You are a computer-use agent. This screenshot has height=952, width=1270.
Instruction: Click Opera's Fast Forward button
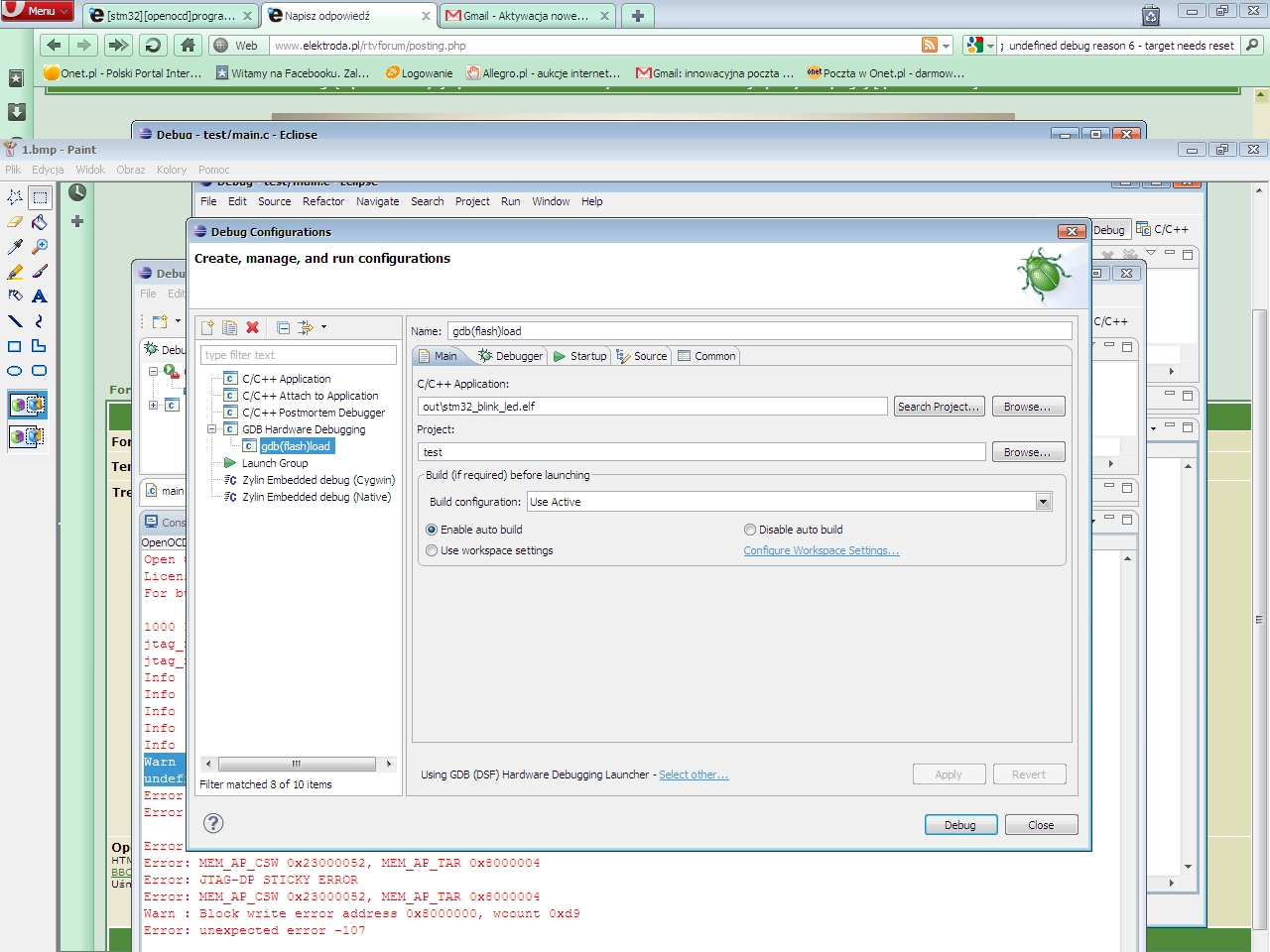pos(118,45)
